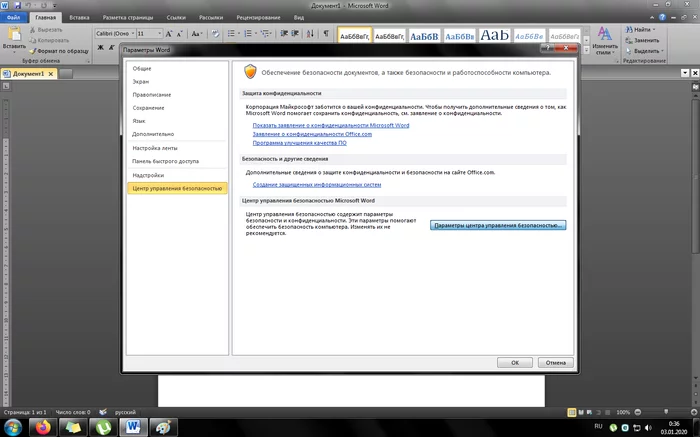700x437 pixels.
Task: Open link Заявление о конфиденциальности Office.com
Action: [x=312, y=134]
